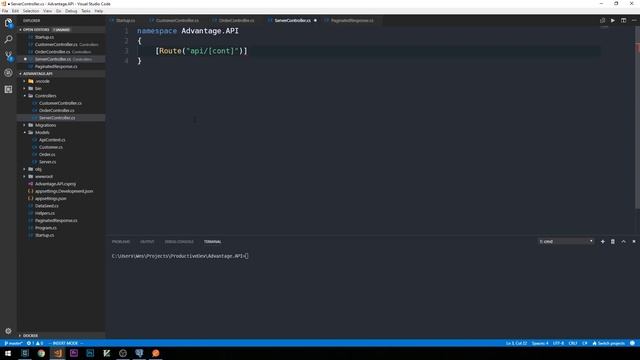Open the Edit menu
The height and width of the screenshot is (360, 640).
point(16,11)
